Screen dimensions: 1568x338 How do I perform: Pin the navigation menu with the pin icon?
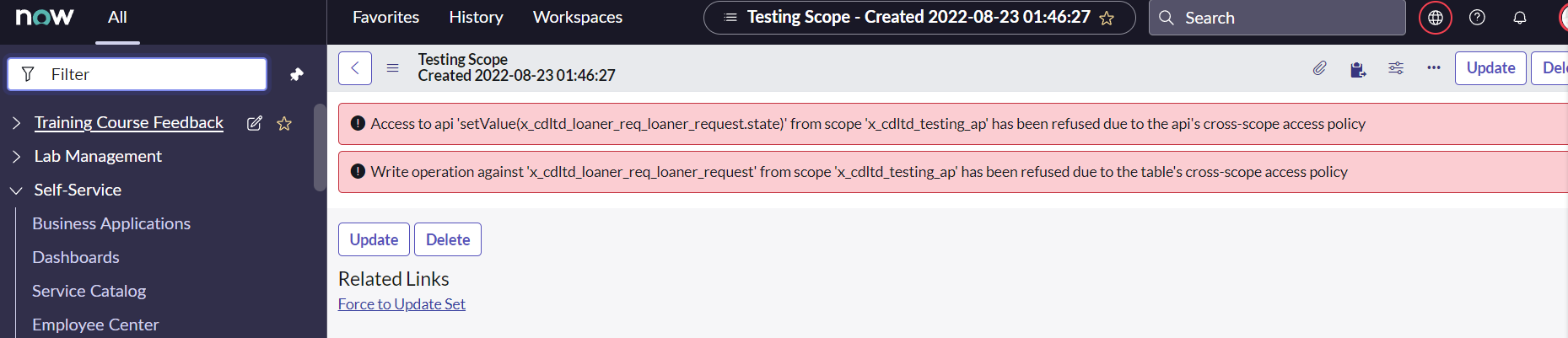point(296,74)
